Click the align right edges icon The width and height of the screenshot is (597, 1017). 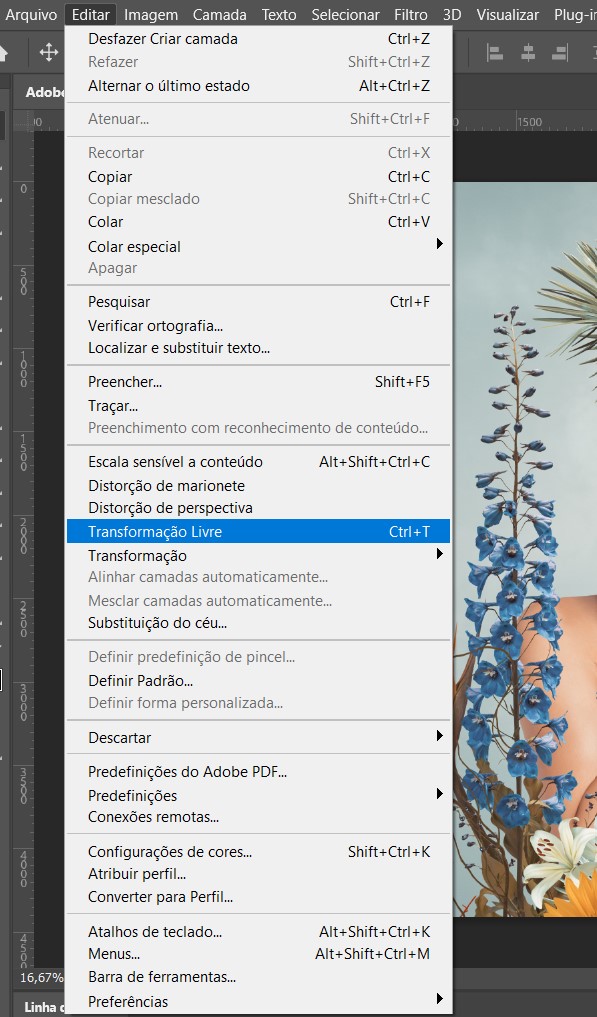pos(560,53)
